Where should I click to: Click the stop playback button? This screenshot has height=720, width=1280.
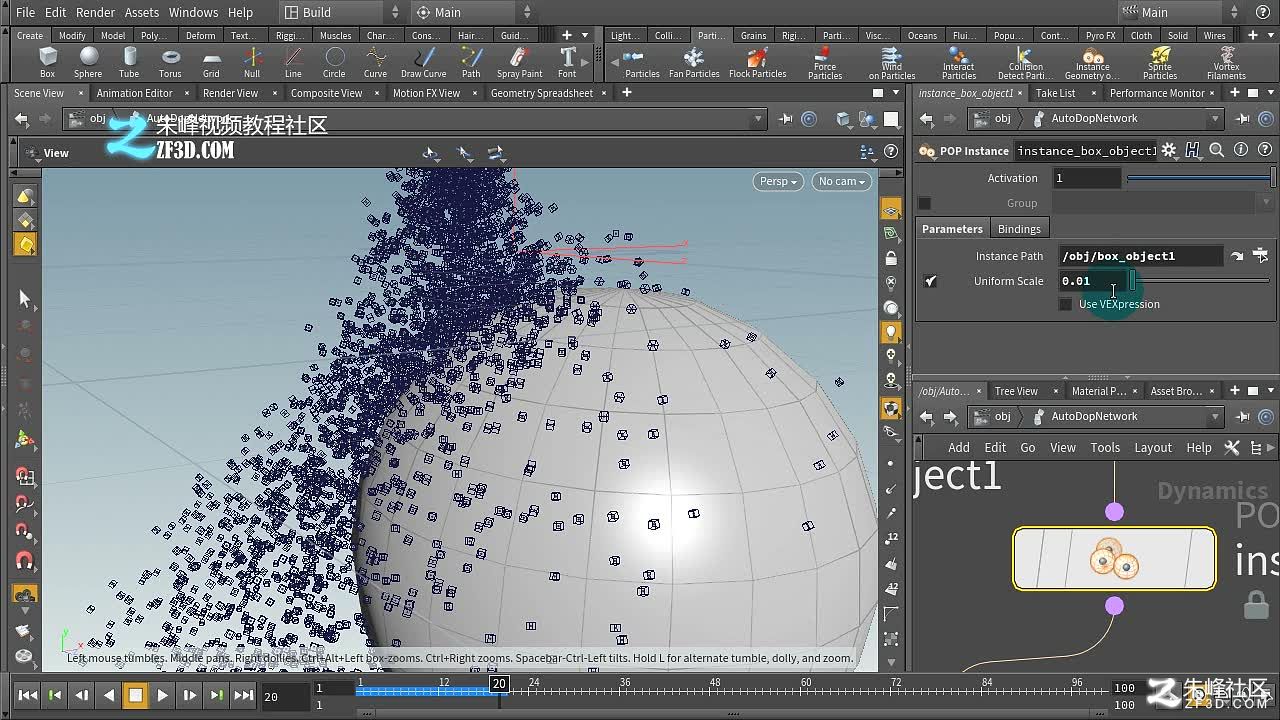135,695
